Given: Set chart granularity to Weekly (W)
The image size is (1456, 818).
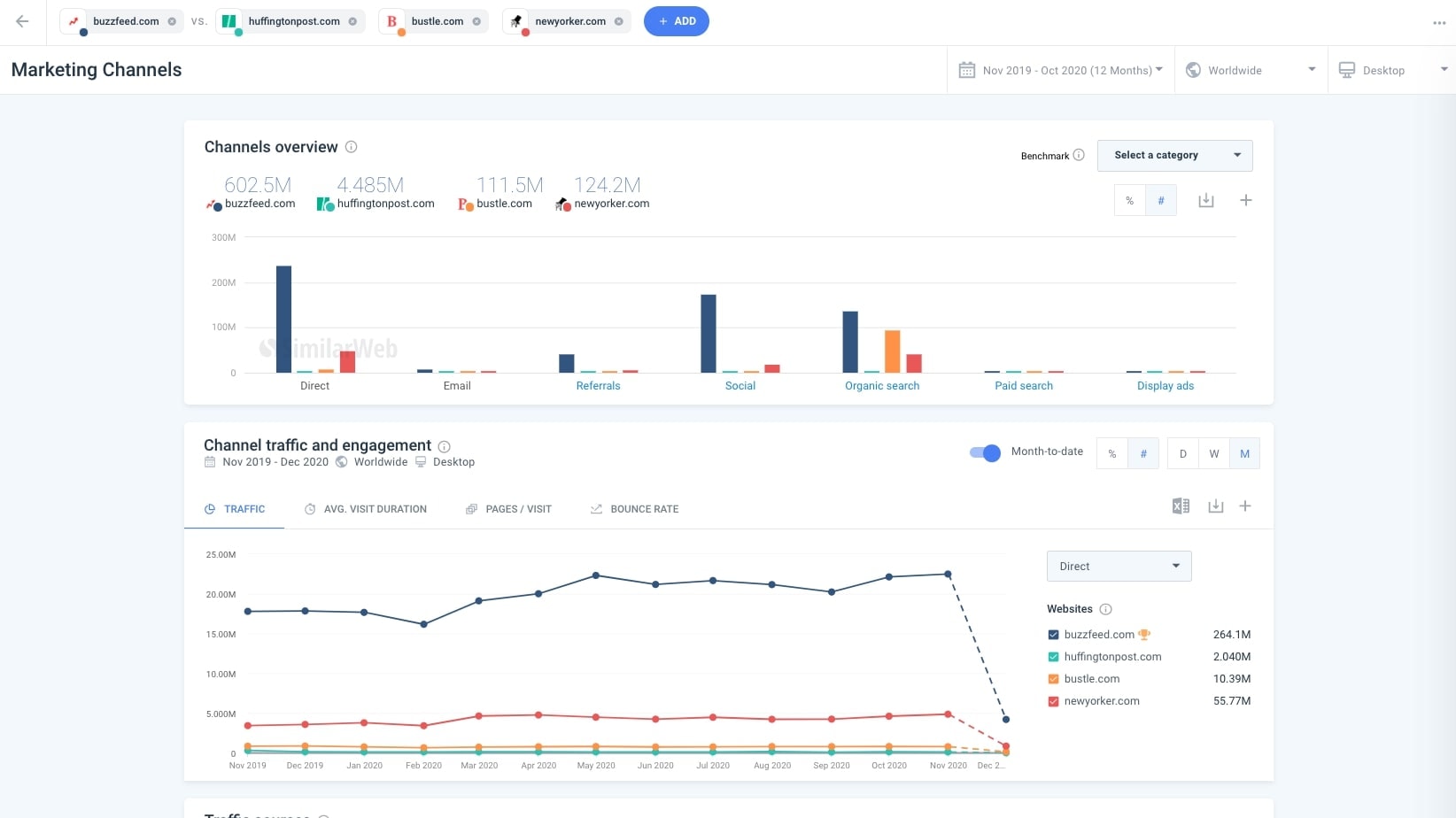Looking at the screenshot, I should [x=1213, y=453].
